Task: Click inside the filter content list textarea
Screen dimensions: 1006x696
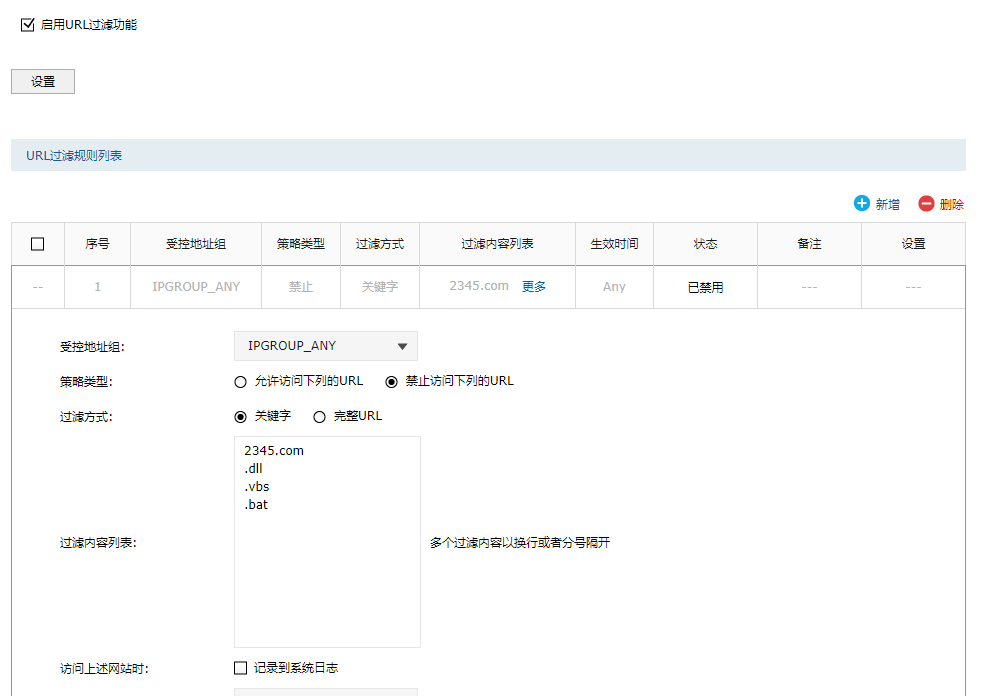Action: [327, 542]
